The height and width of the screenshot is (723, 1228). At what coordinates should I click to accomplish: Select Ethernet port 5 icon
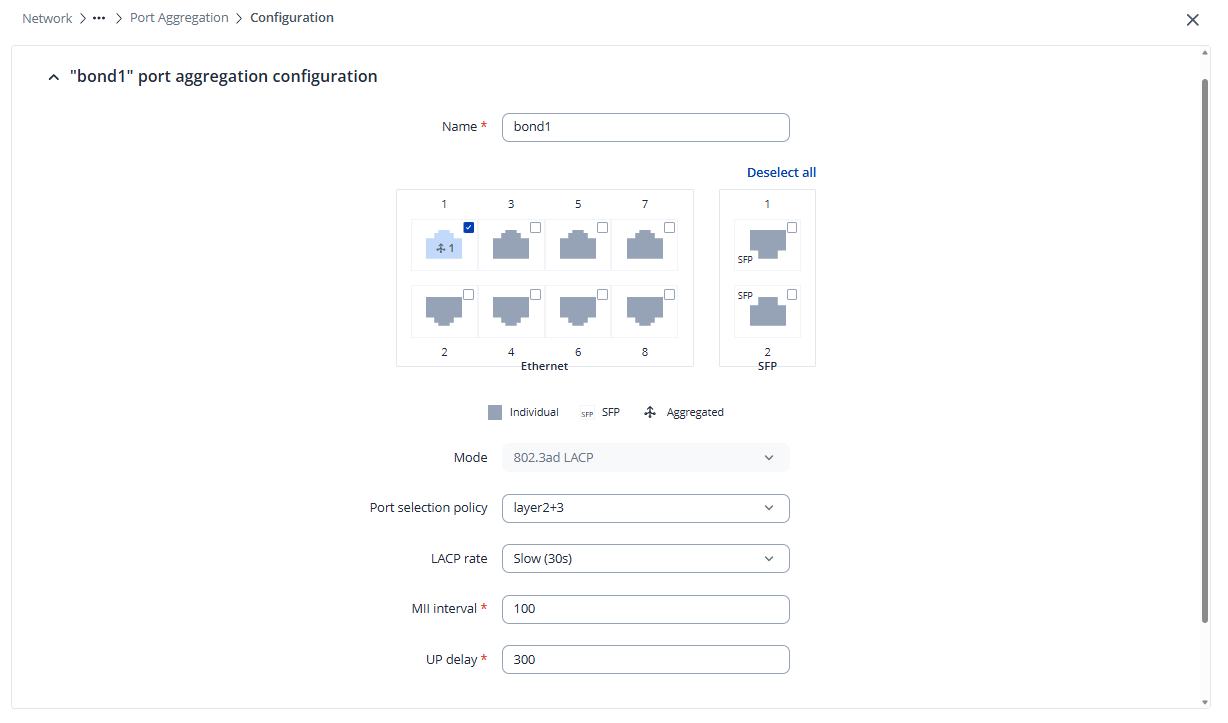point(578,246)
